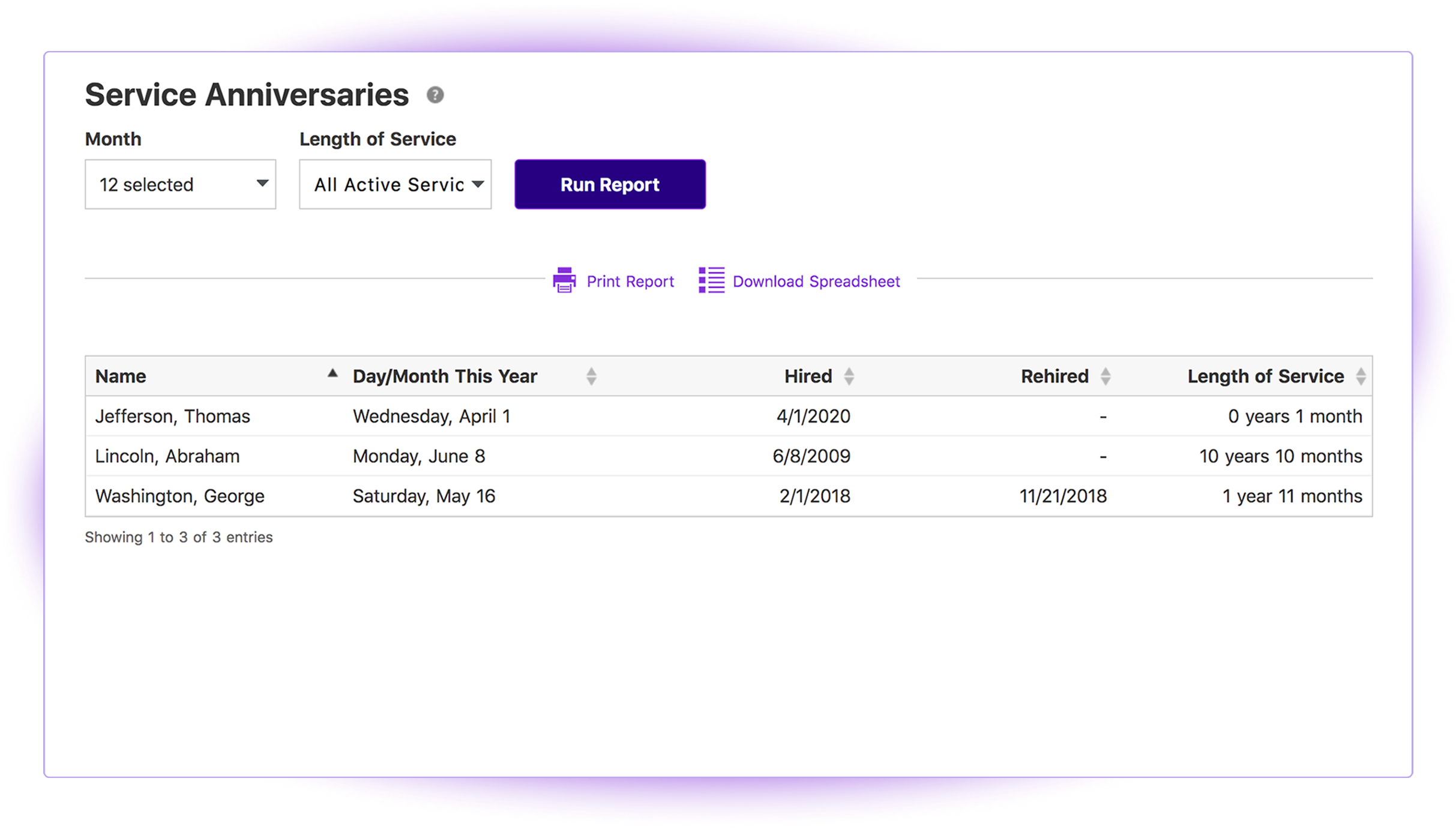
Task: Sort by Day/Month This Year arrows
Action: 591,376
